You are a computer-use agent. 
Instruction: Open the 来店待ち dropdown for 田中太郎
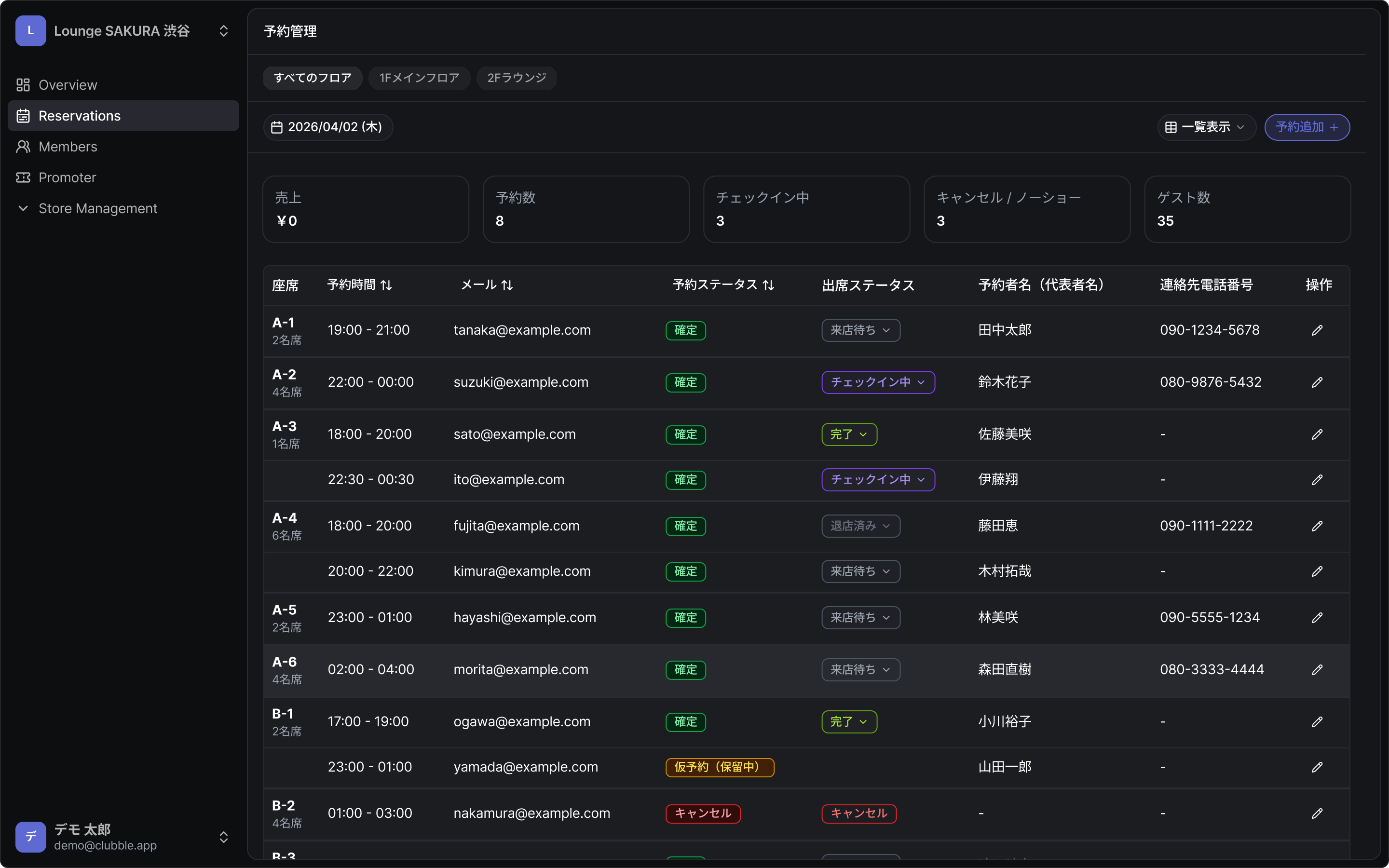pos(860,330)
